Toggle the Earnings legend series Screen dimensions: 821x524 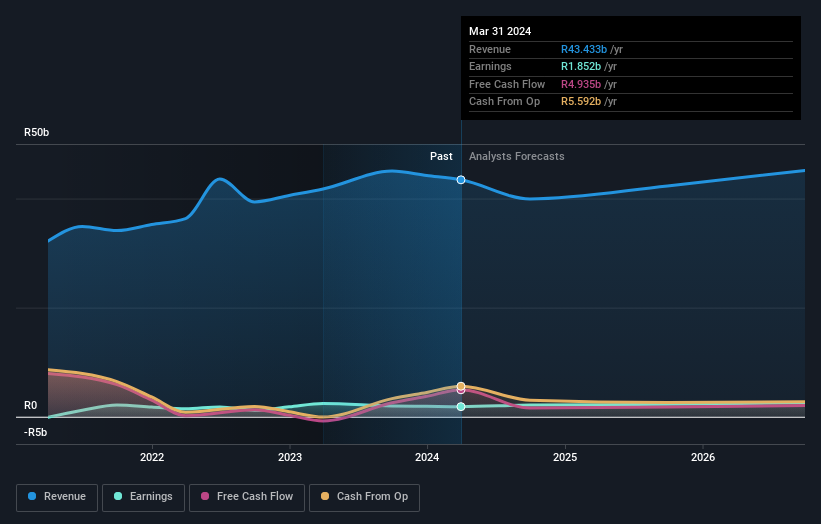[143, 497]
